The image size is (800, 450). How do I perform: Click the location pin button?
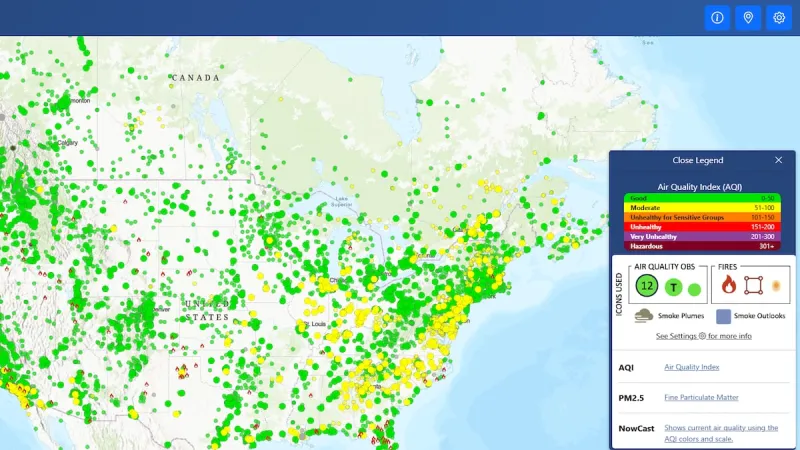pyautogui.click(x=748, y=18)
